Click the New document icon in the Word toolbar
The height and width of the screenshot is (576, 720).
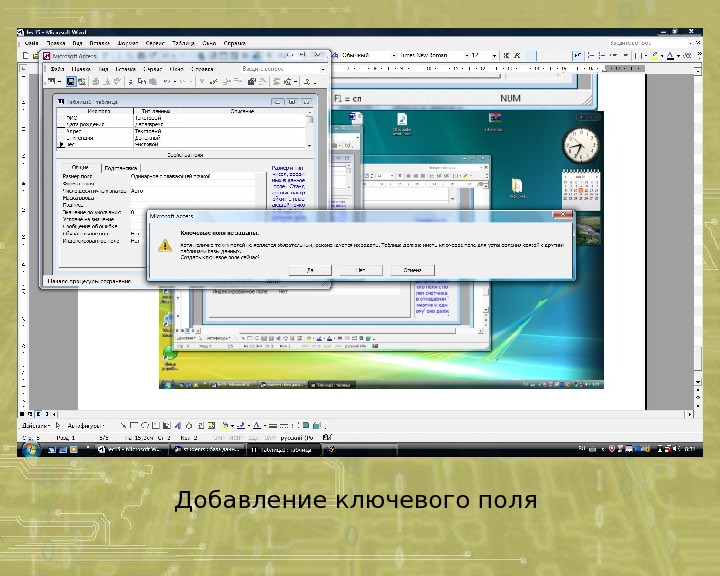click(26, 56)
